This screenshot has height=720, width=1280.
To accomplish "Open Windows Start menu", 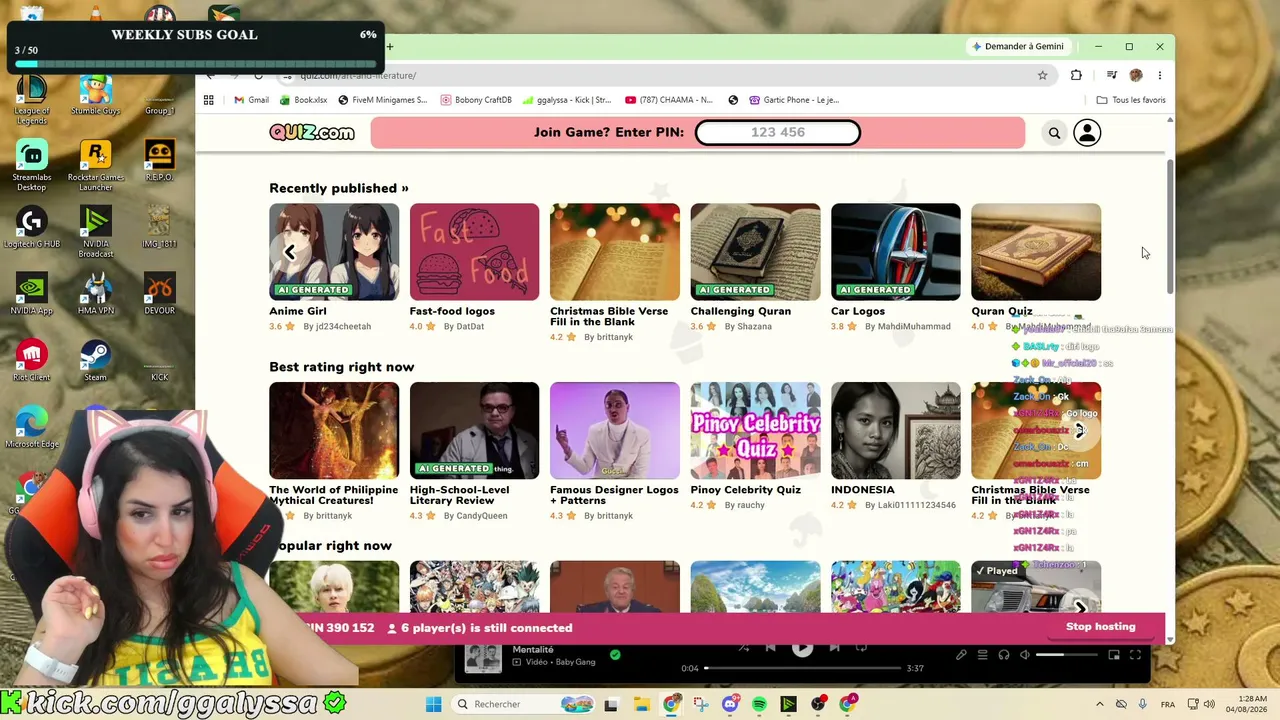I will [433, 704].
